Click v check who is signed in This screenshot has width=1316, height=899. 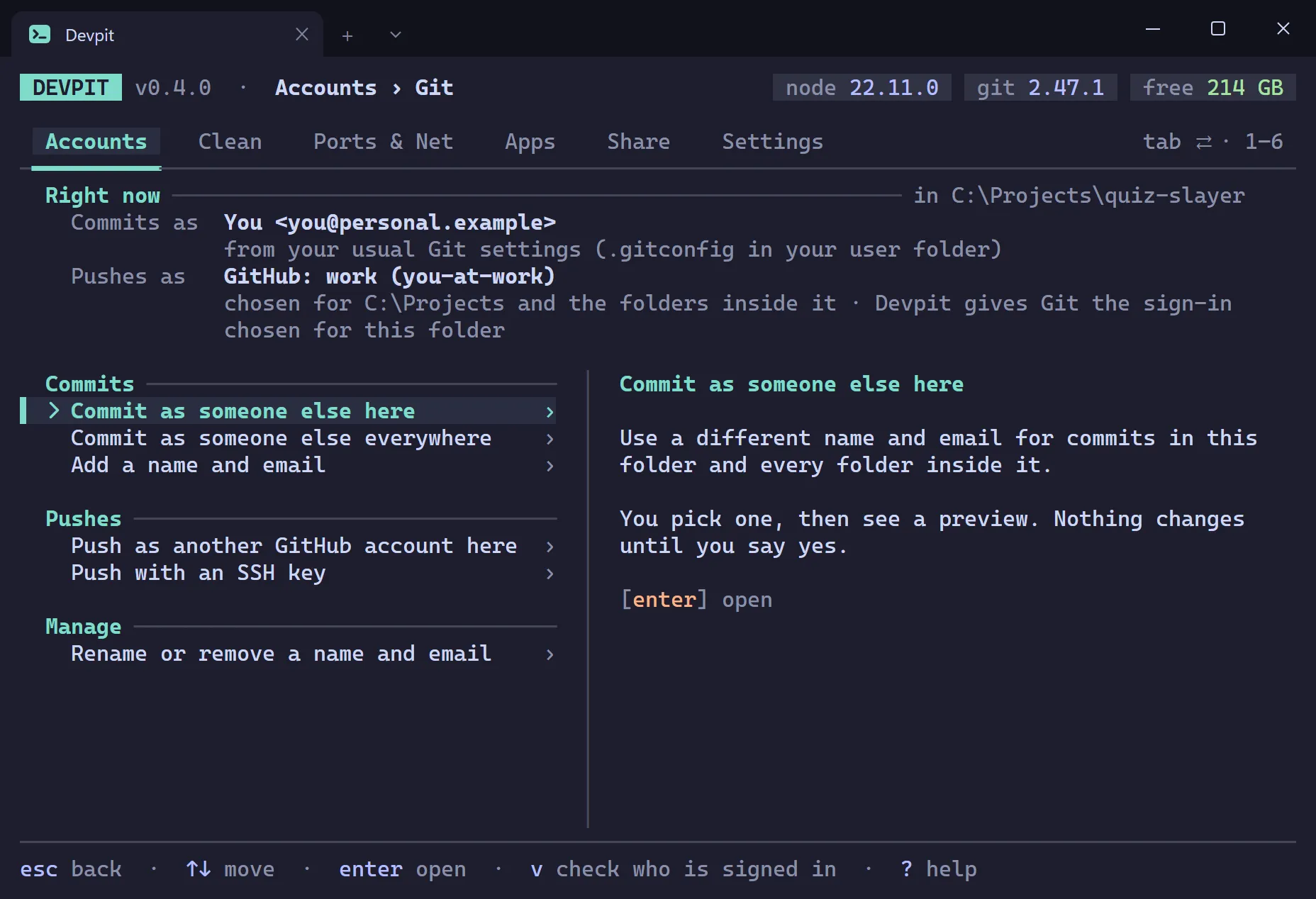click(x=684, y=869)
